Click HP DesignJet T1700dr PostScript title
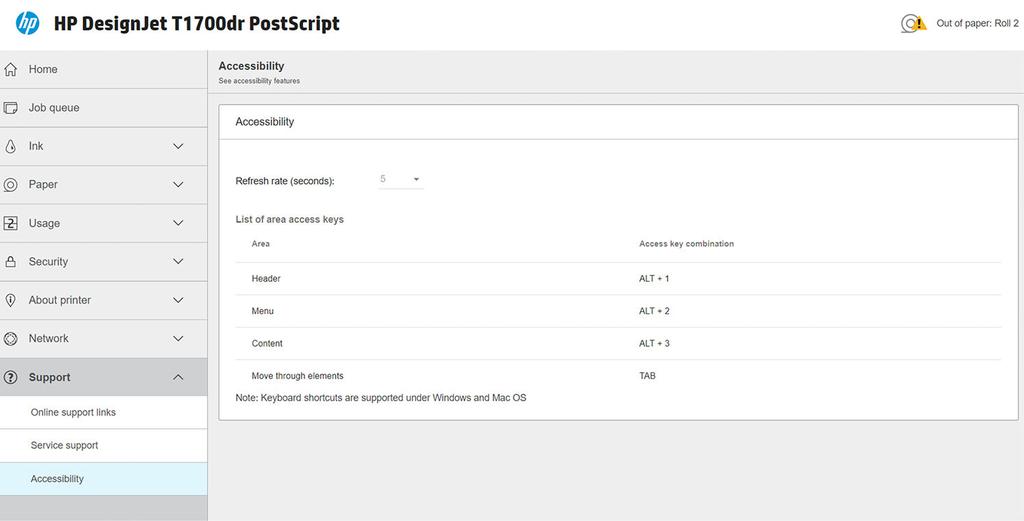 click(x=197, y=24)
